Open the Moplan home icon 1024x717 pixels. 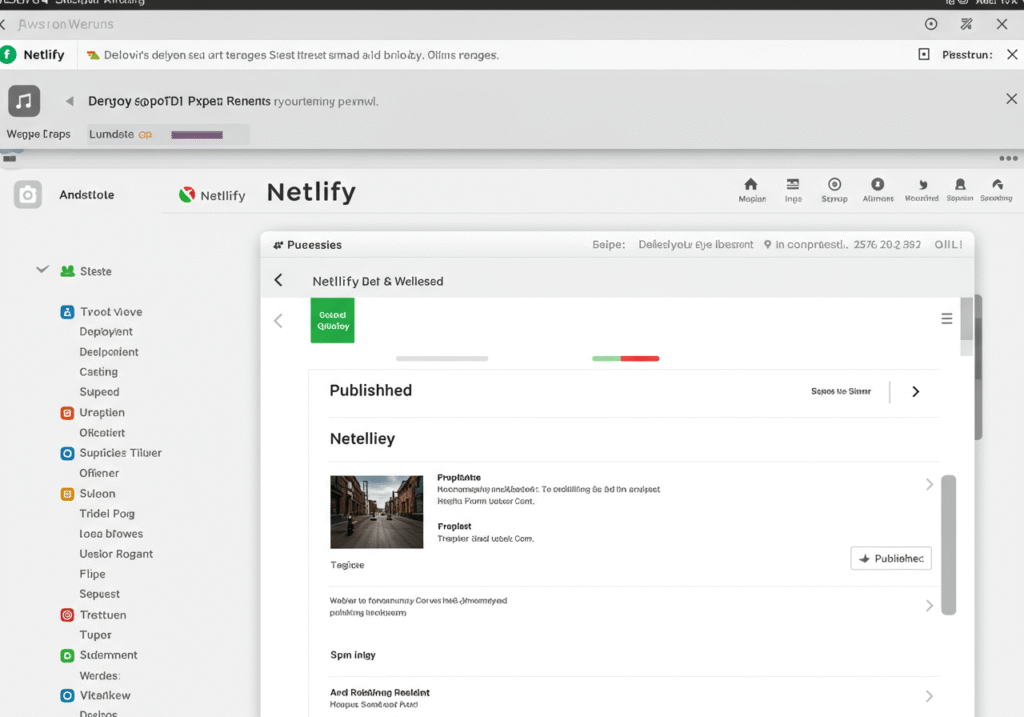click(751, 184)
